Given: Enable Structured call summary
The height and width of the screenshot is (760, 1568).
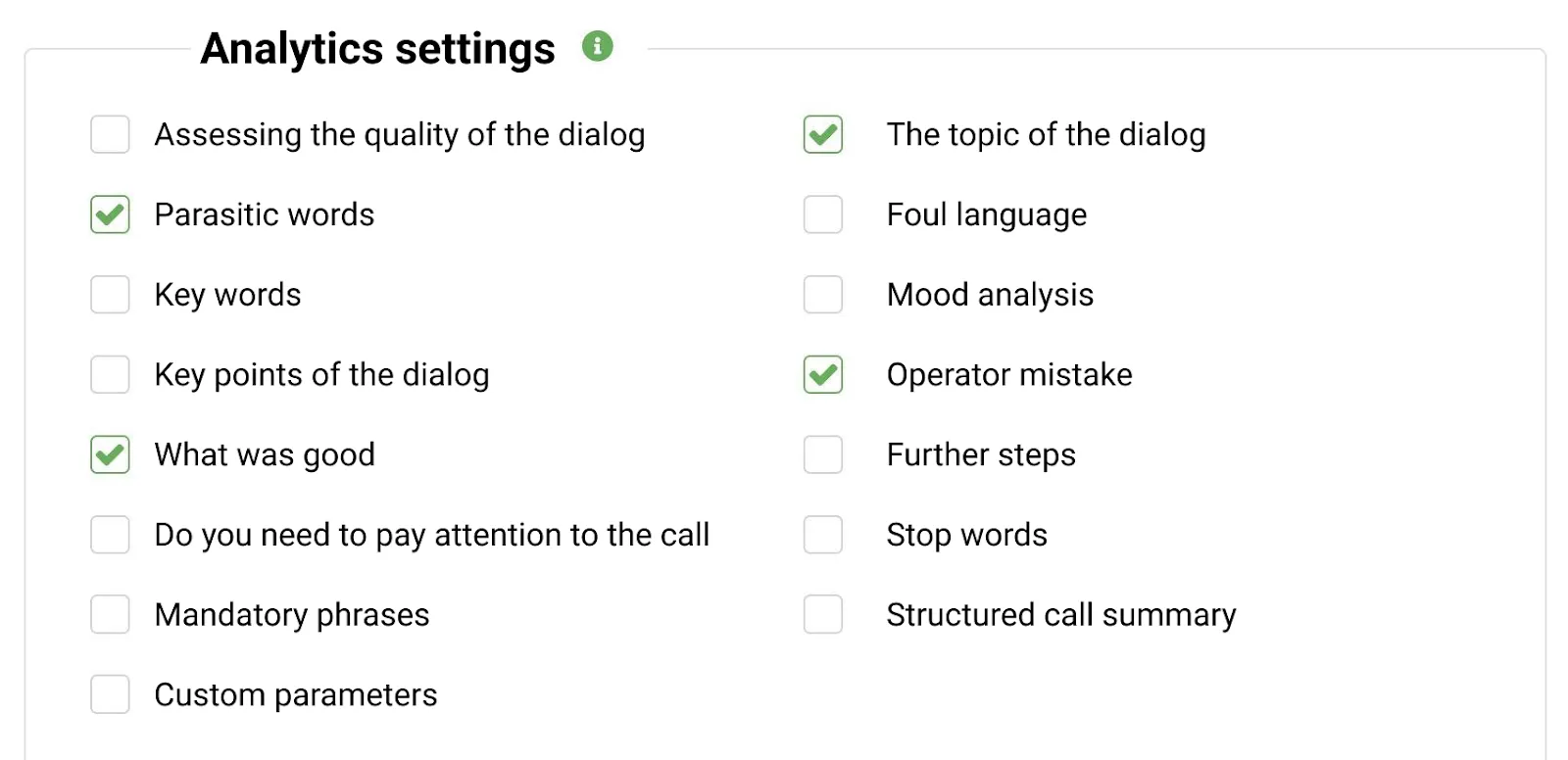Looking at the screenshot, I should tap(823, 614).
